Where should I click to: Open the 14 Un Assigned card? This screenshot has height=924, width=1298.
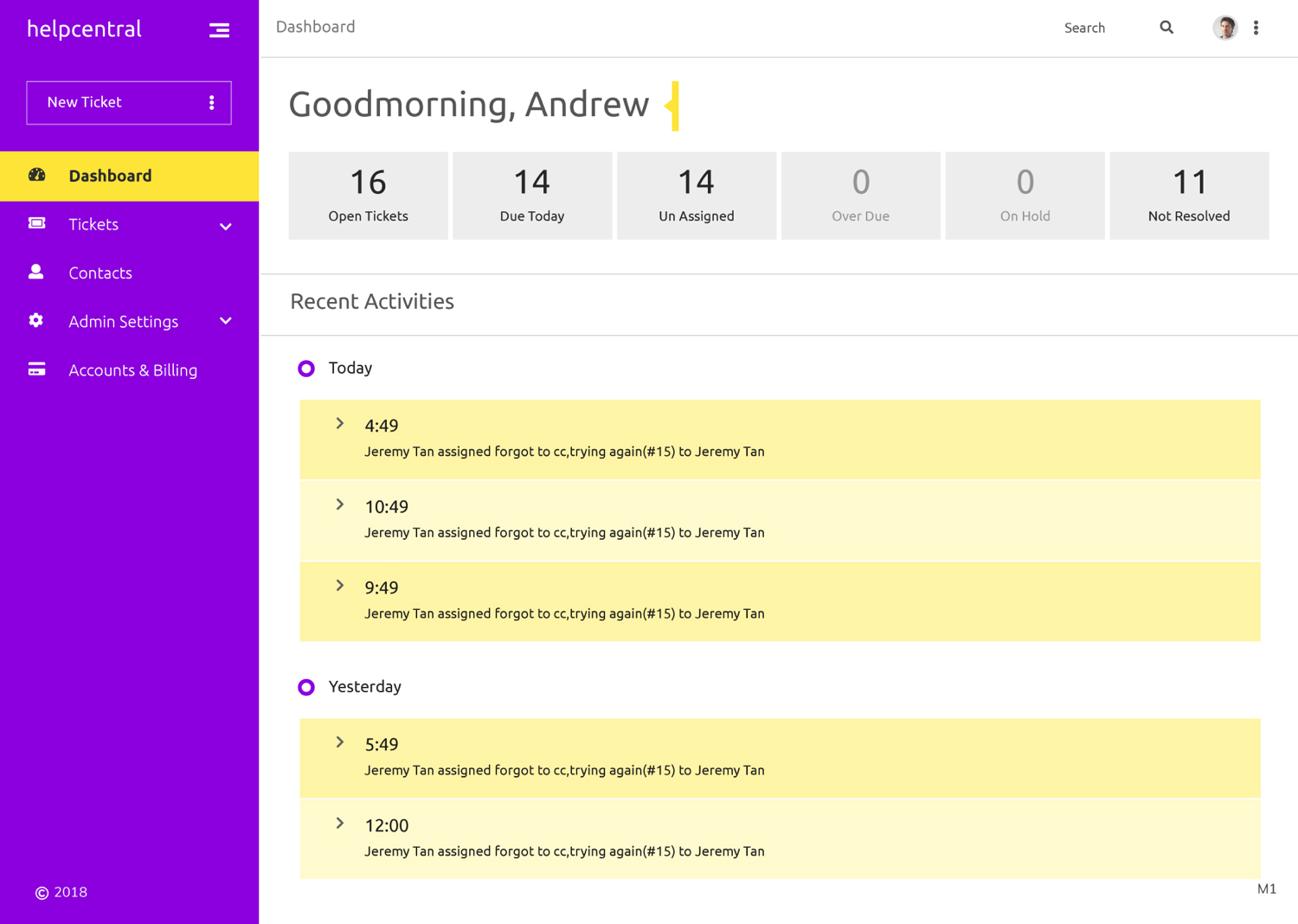click(x=697, y=196)
